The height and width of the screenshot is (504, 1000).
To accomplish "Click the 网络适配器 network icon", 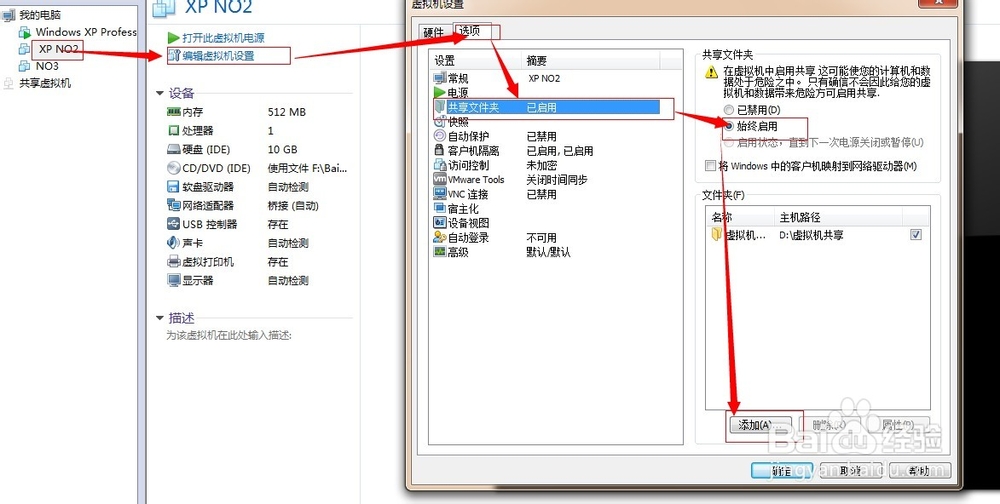I will [x=173, y=205].
